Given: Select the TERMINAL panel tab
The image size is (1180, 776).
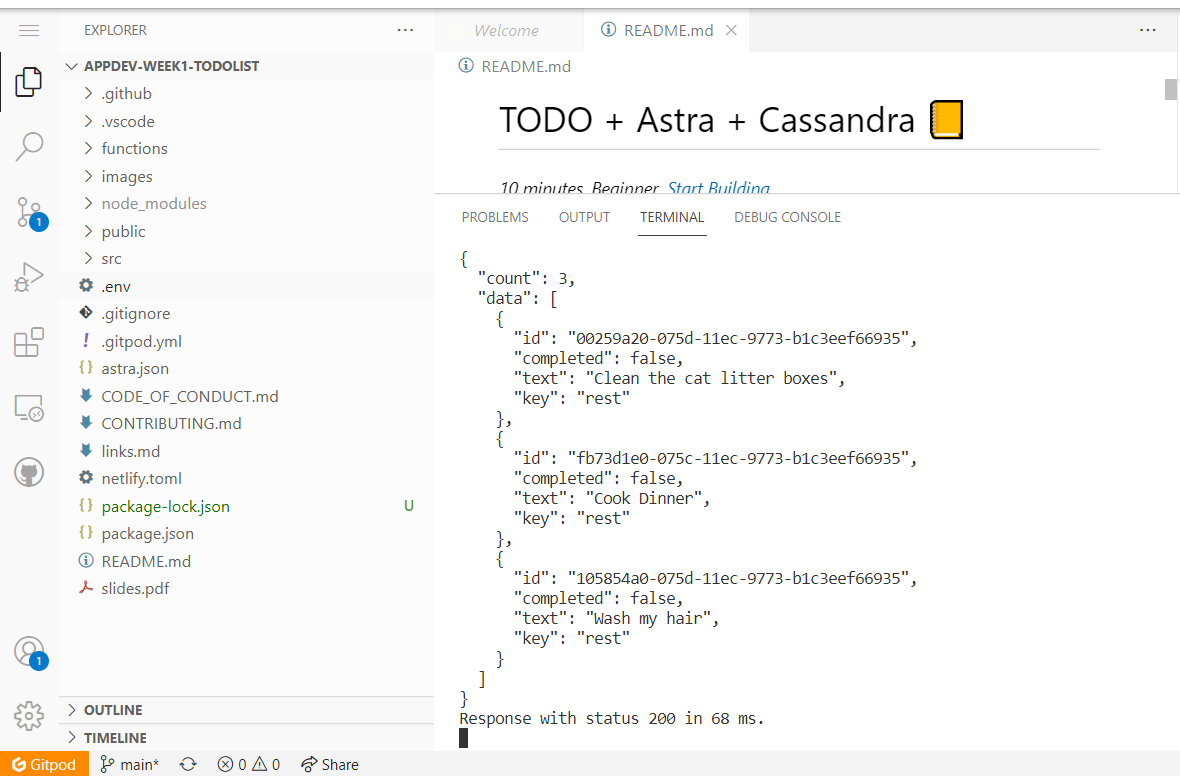Looking at the screenshot, I should click(672, 217).
